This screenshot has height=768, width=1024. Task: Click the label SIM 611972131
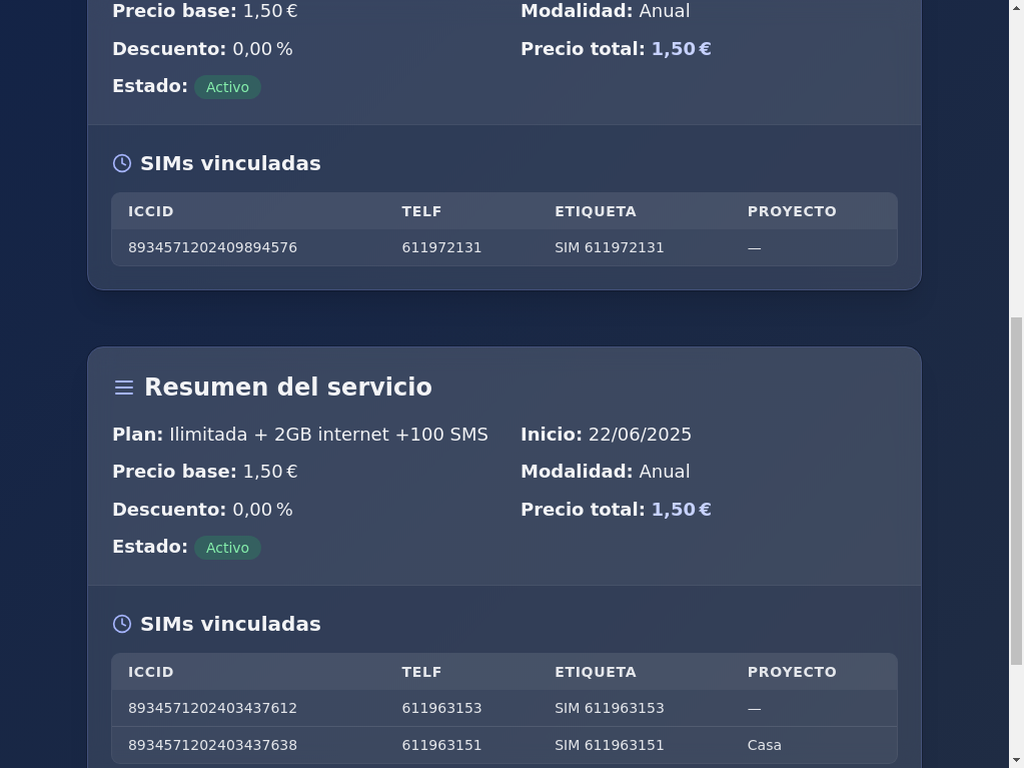(609, 248)
